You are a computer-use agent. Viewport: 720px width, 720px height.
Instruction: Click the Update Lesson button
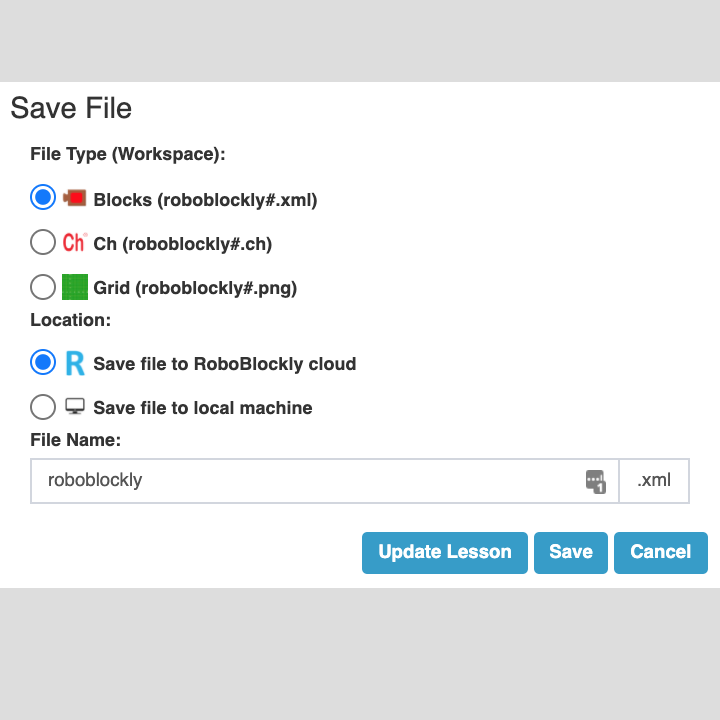tap(444, 552)
